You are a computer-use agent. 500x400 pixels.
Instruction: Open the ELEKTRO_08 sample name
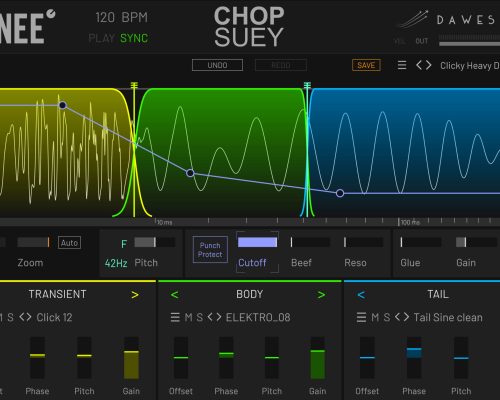click(x=258, y=317)
